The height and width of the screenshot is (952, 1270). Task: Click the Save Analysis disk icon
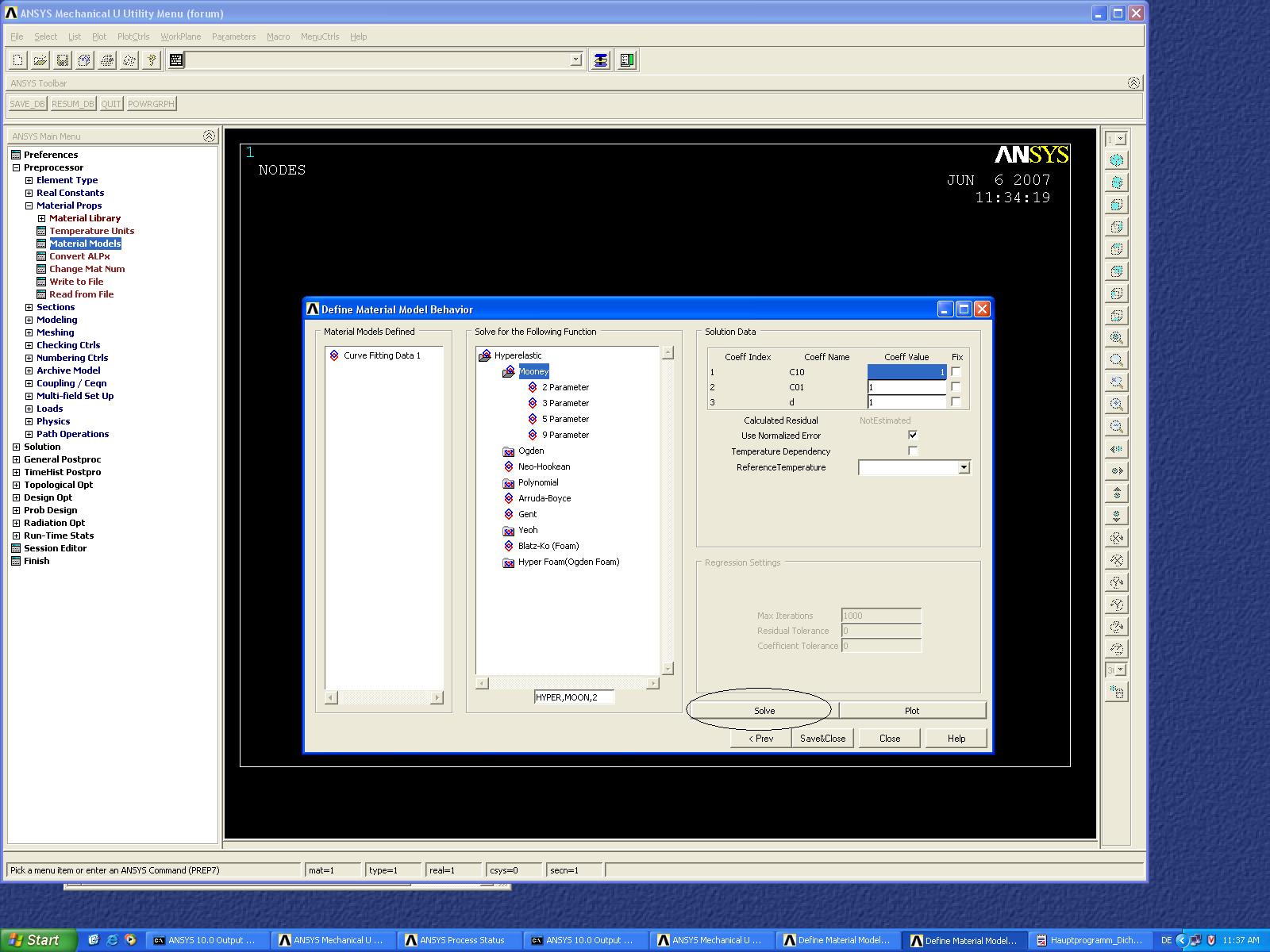click(62, 59)
